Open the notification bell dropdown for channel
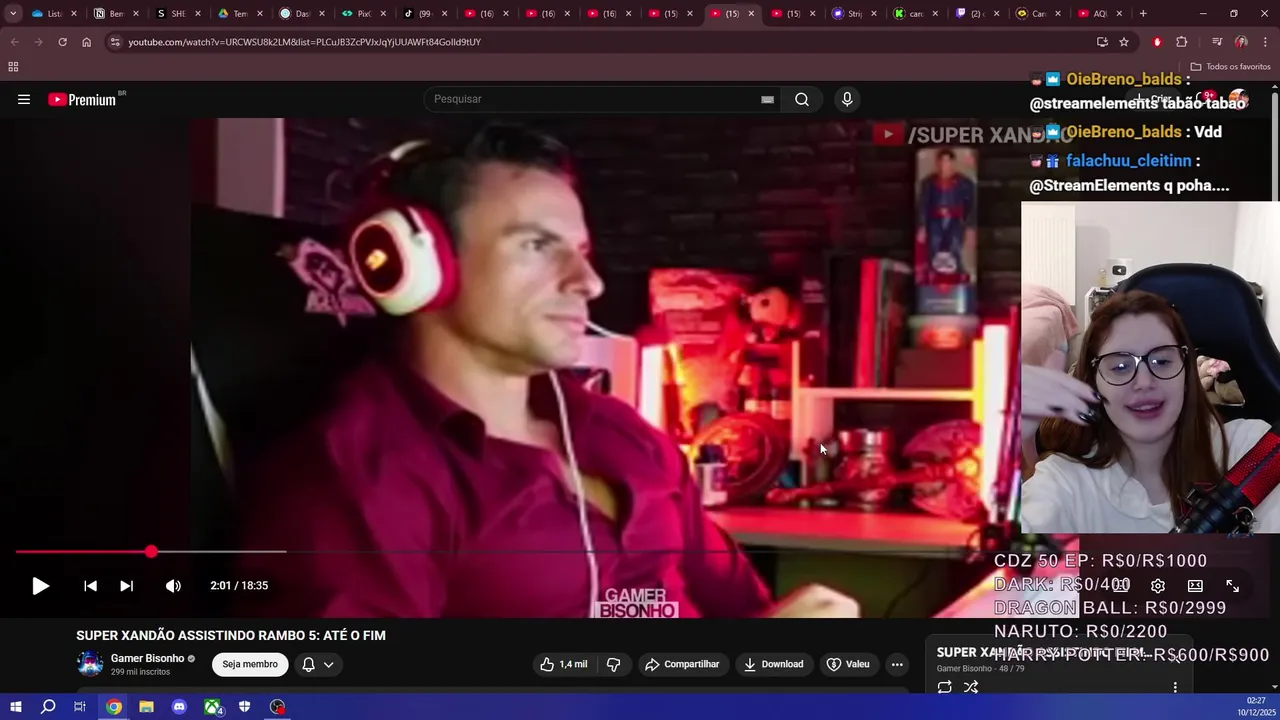This screenshot has height=720, width=1280. pyautogui.click(x=318, y=664)
